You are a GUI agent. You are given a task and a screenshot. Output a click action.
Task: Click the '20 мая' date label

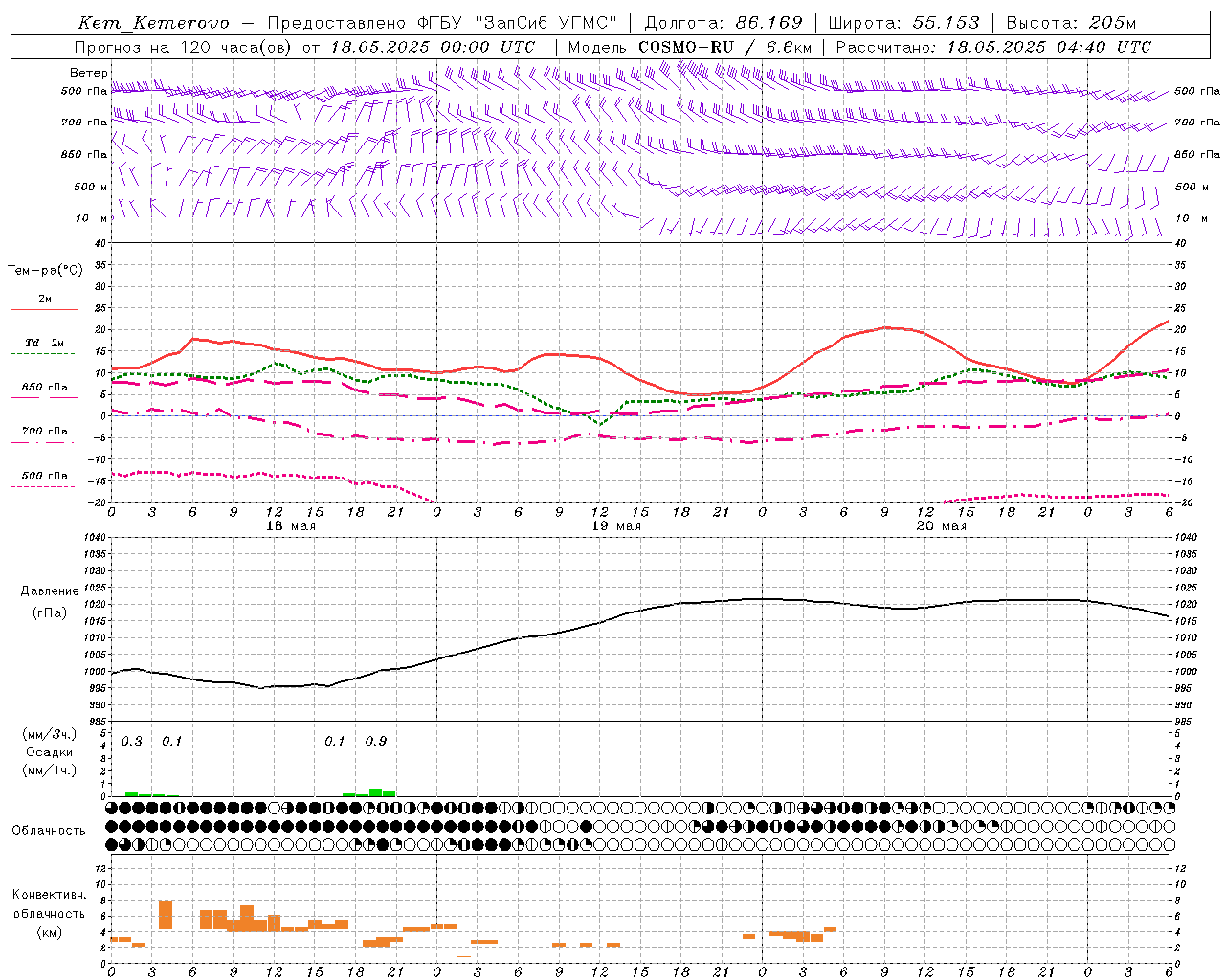941,525
